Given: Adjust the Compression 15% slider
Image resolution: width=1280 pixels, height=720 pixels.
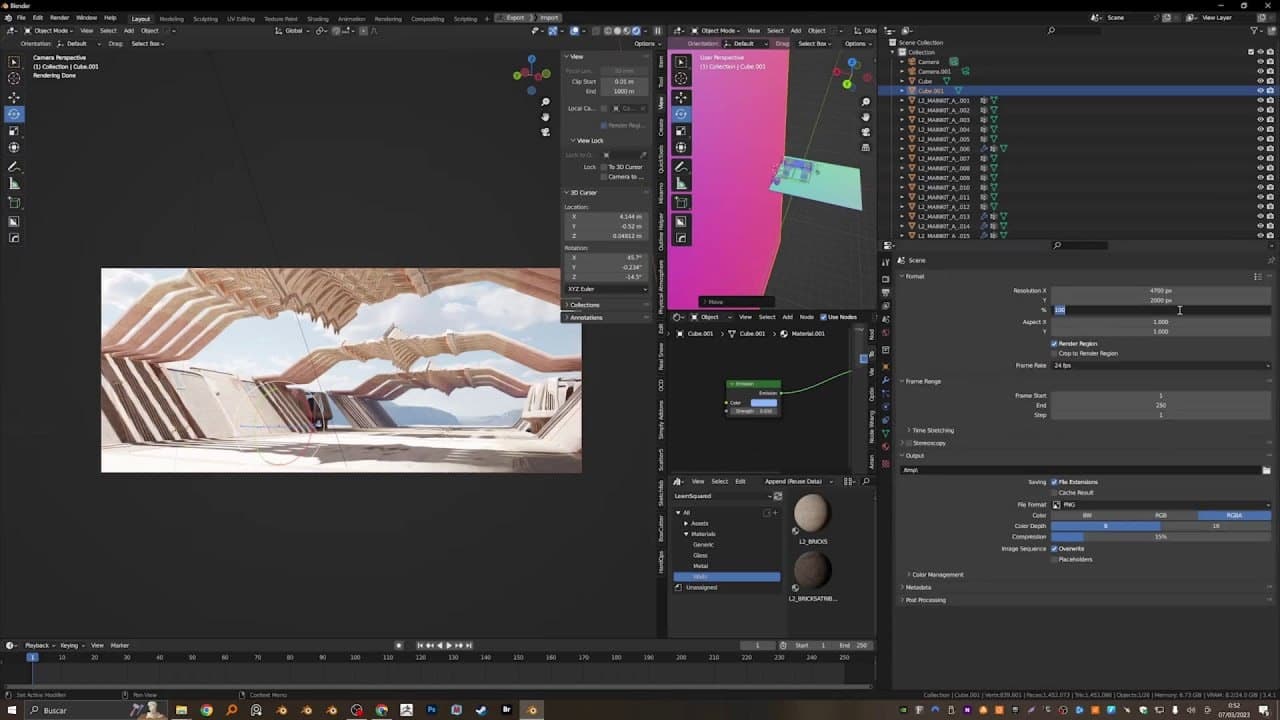Looking at the screenshot, I should click(1161, 537).
